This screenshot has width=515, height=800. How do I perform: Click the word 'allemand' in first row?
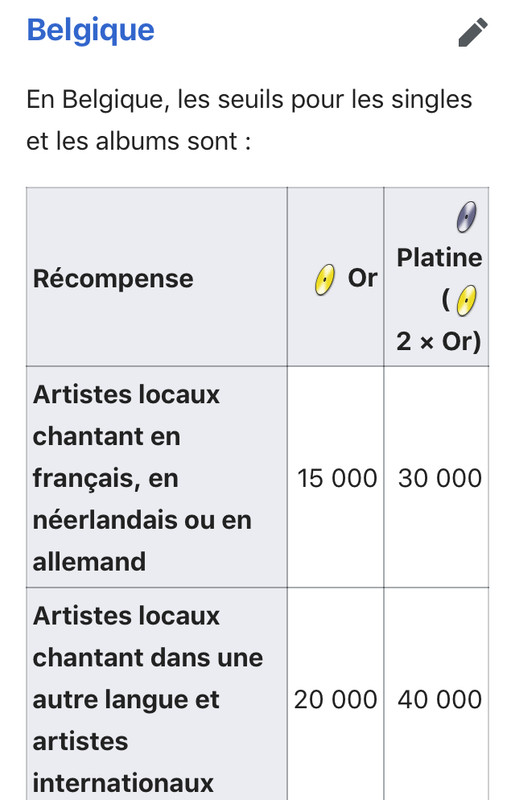[x=89, y=562]
